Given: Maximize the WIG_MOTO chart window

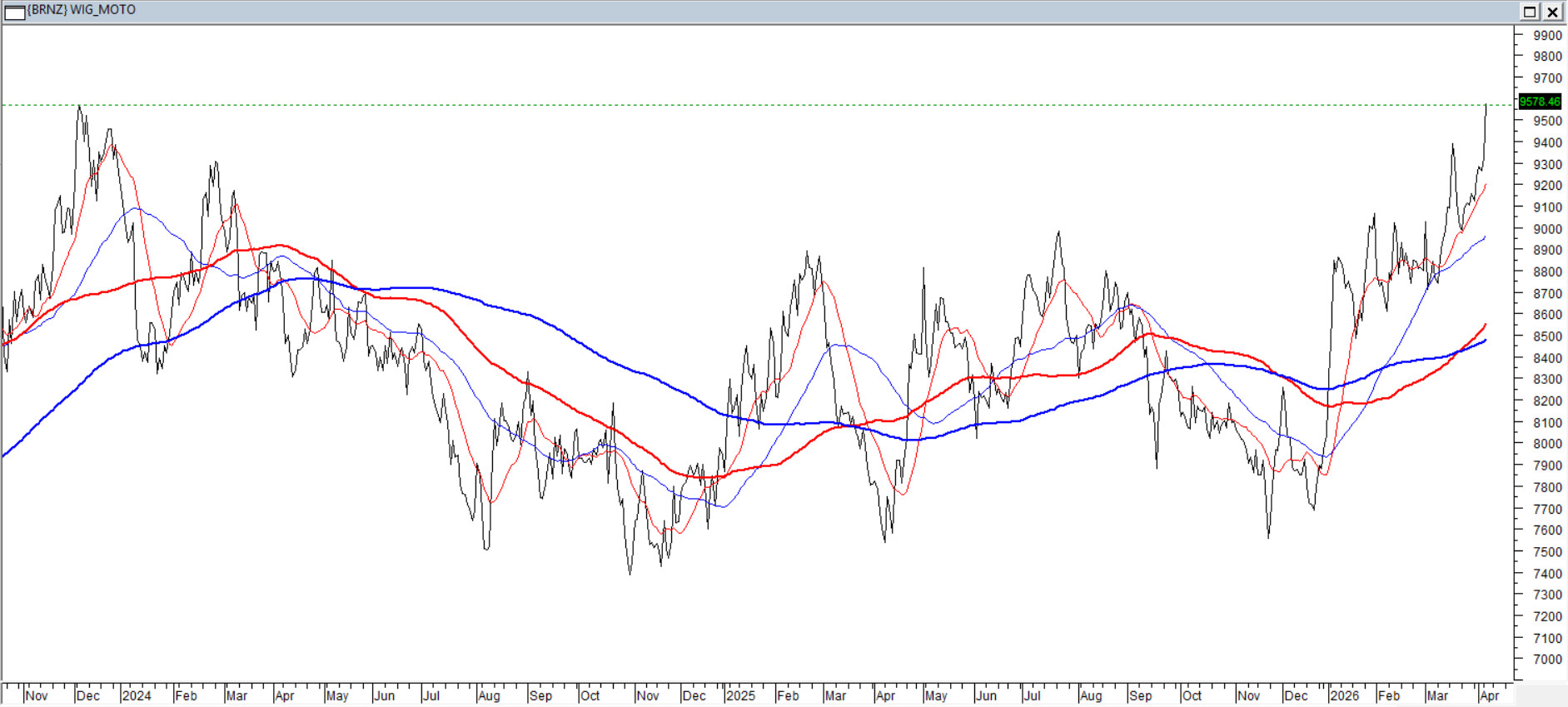Looking at the screenshot, I should coord(1530,12).
